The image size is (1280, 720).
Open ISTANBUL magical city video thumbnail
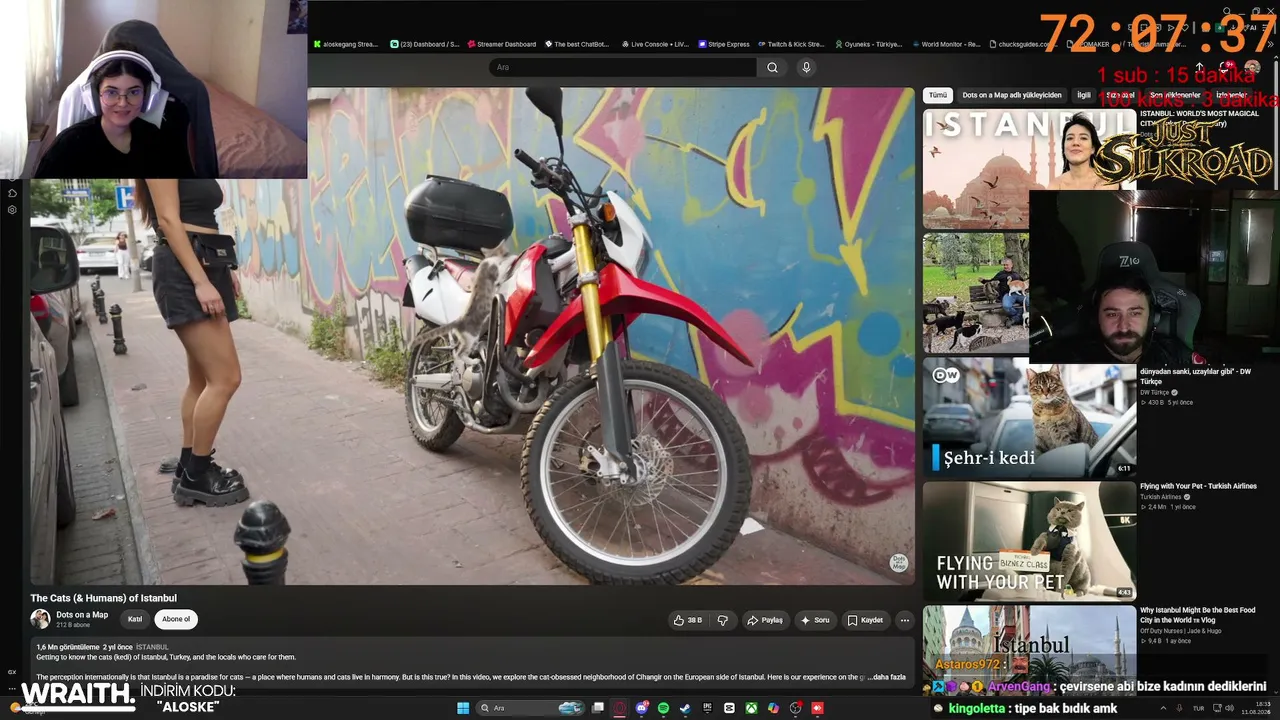point(1029,169)
